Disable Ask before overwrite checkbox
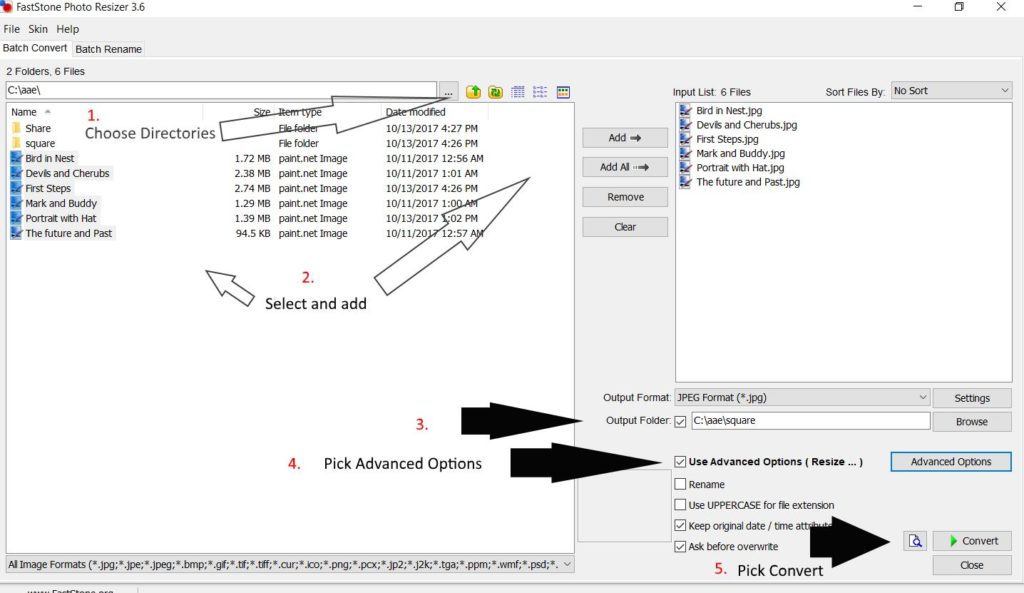The height and width of the screenshot is (593, 1024). coord(680,547)
